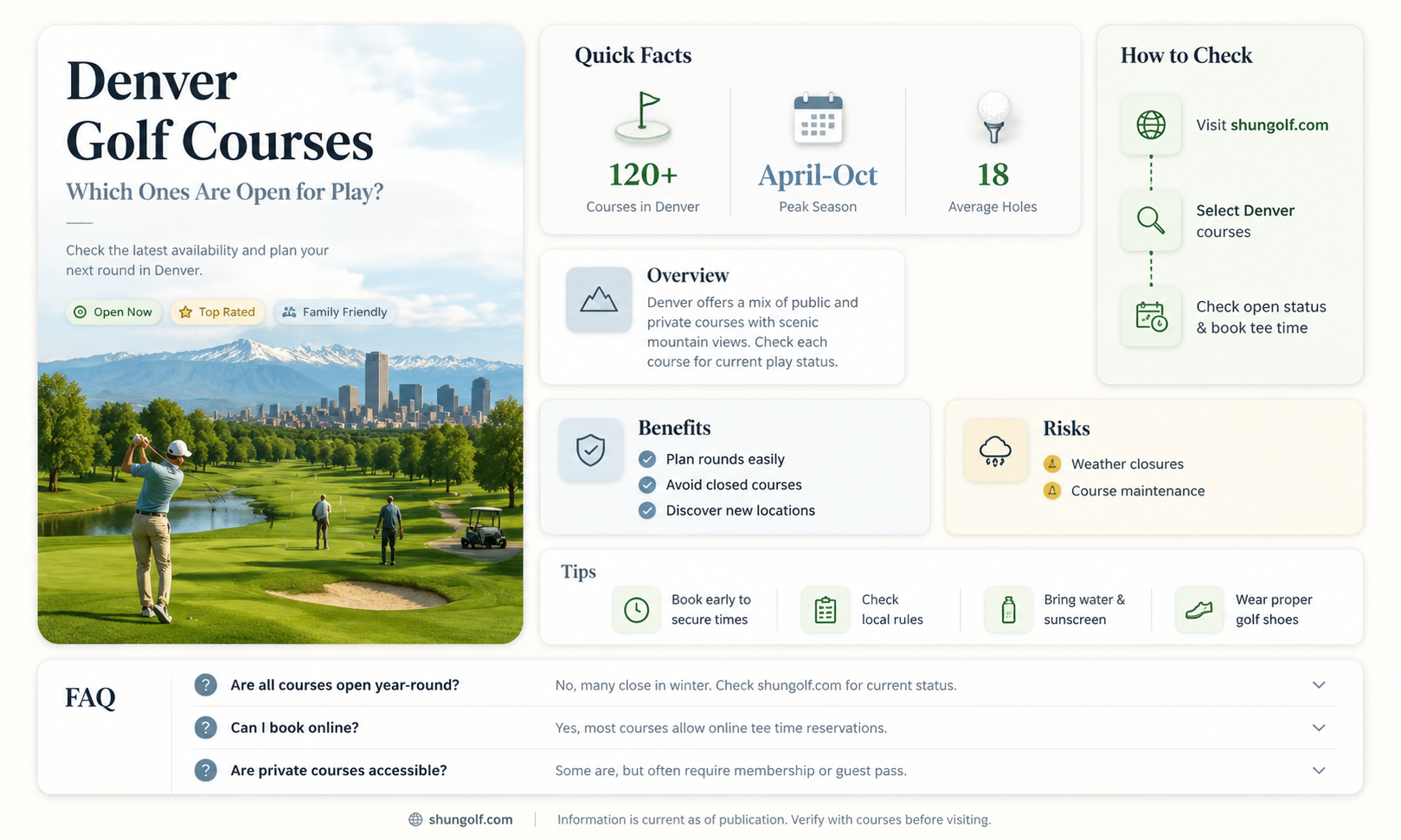Click the FAQ heading
Screen dimensions: 1401x840
click(x=90, y=697)
